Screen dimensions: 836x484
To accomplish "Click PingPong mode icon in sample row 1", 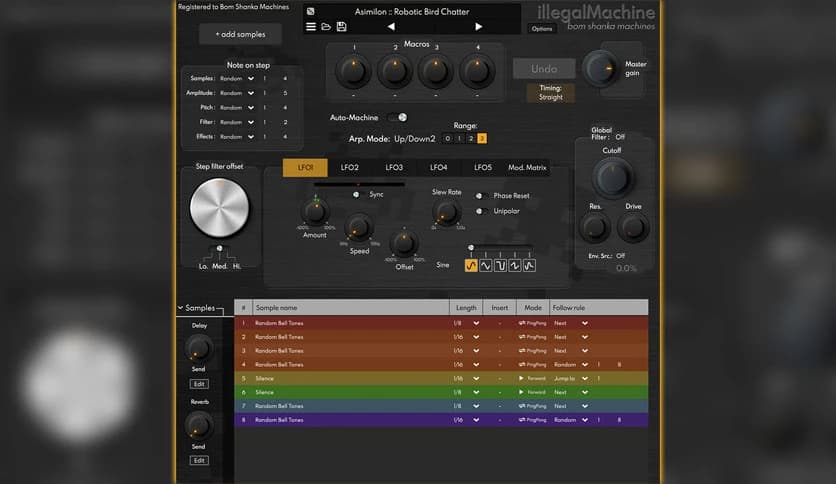I will coord(522,323).
